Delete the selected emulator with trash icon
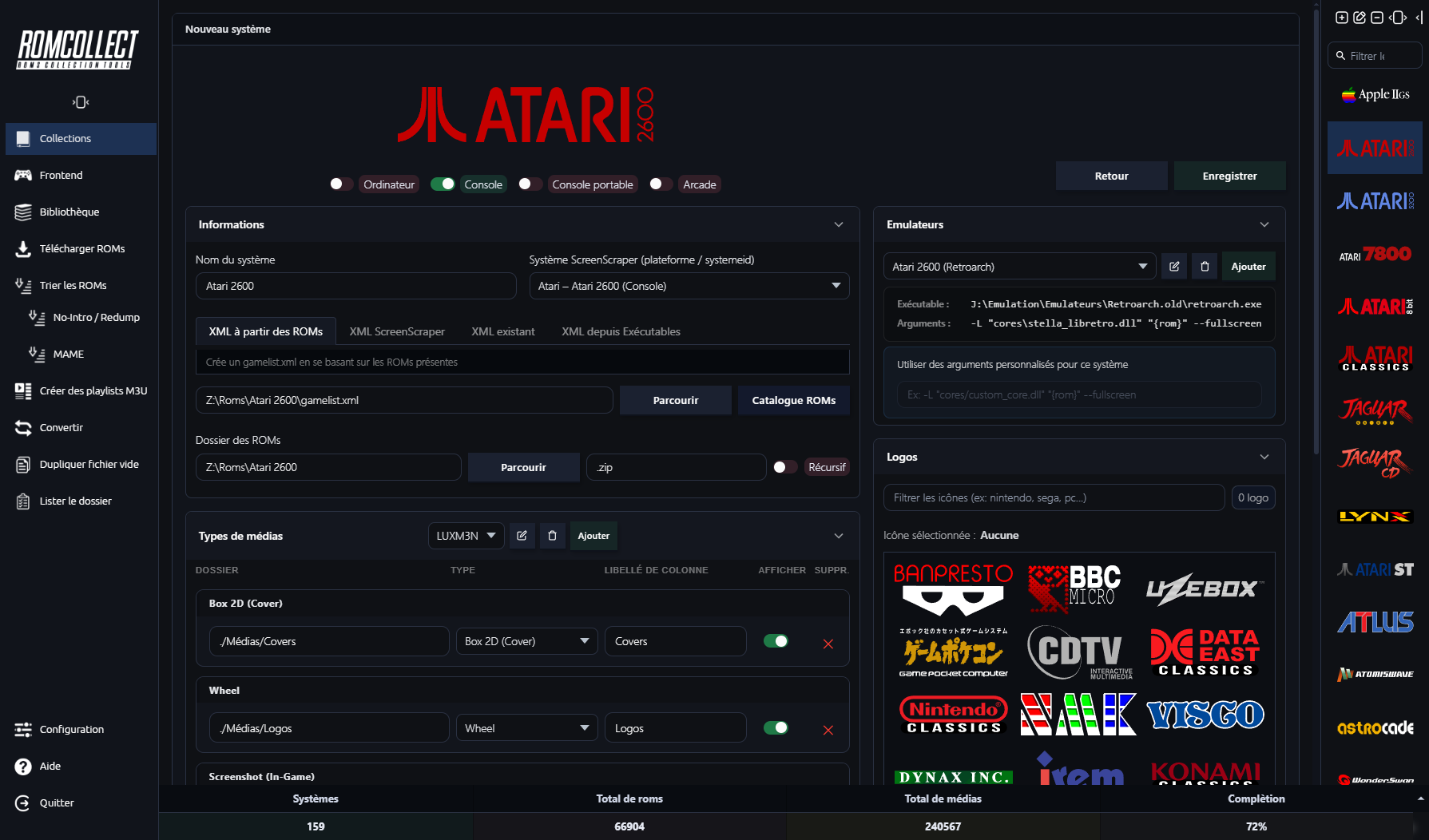Screen dimensions: 1429x840 coord(1205,267)
